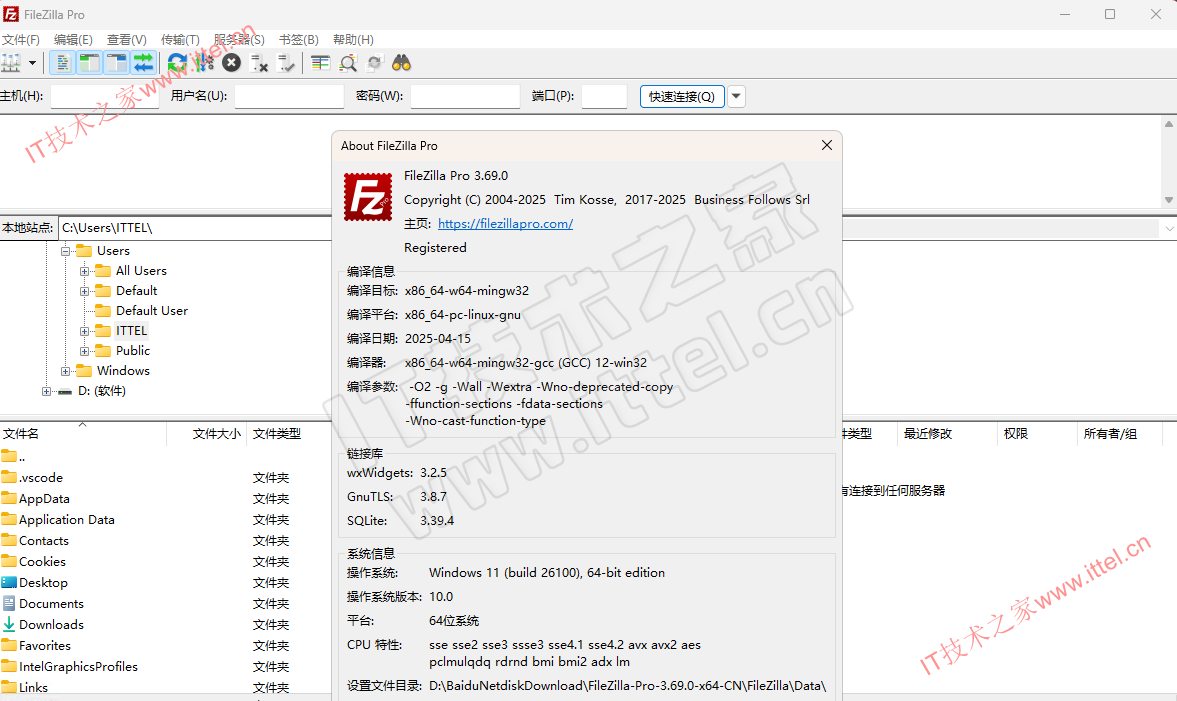Image resolution: width=1177 pixels, height=701 pixels.
Task: Select the AppData folder icon
Action: (9, 498)
